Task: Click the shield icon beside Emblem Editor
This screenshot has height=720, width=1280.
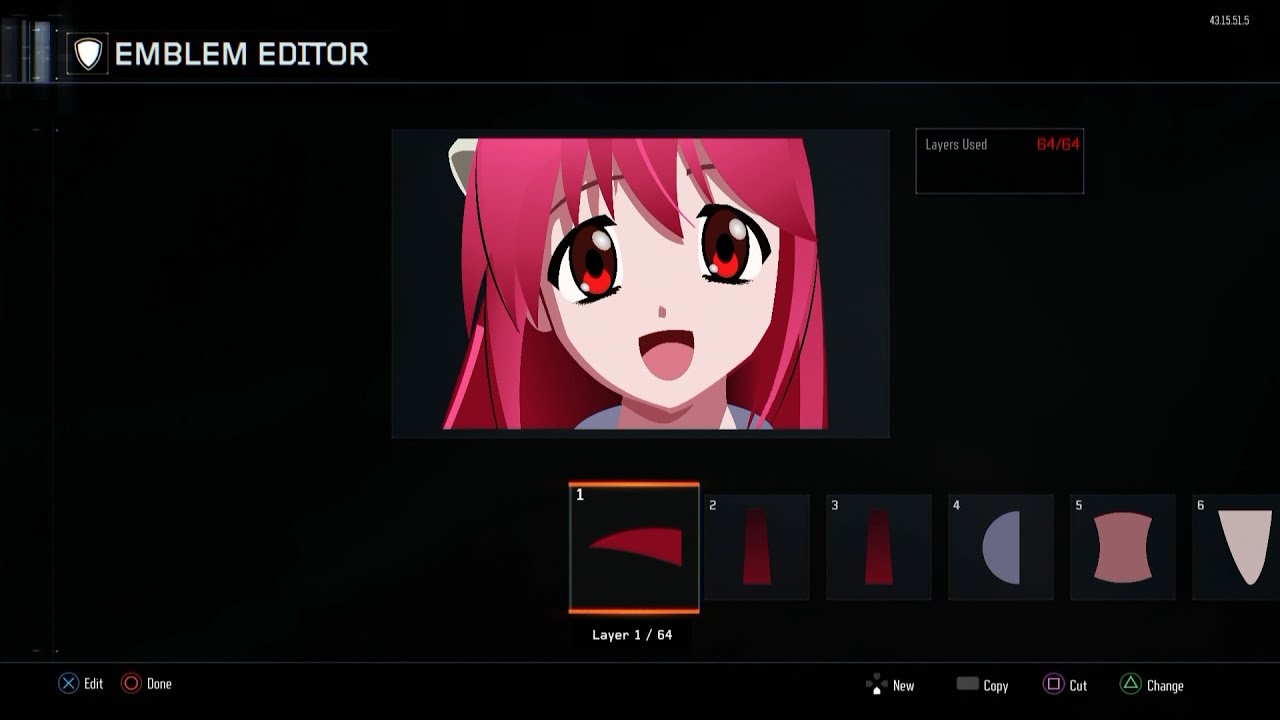Action: coord(89,54)
